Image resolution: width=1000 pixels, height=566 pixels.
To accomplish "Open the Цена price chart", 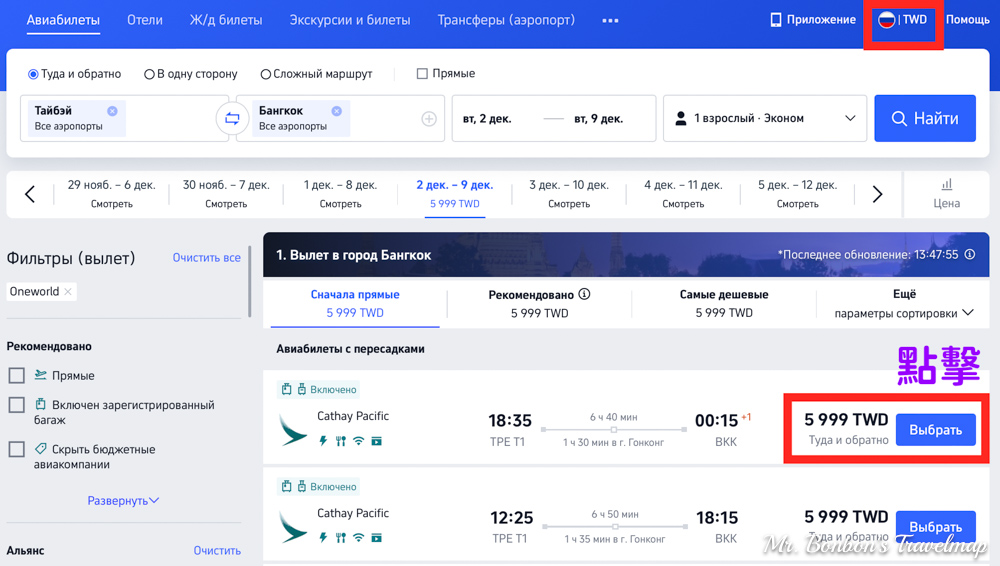I will (x=946, y=194).
